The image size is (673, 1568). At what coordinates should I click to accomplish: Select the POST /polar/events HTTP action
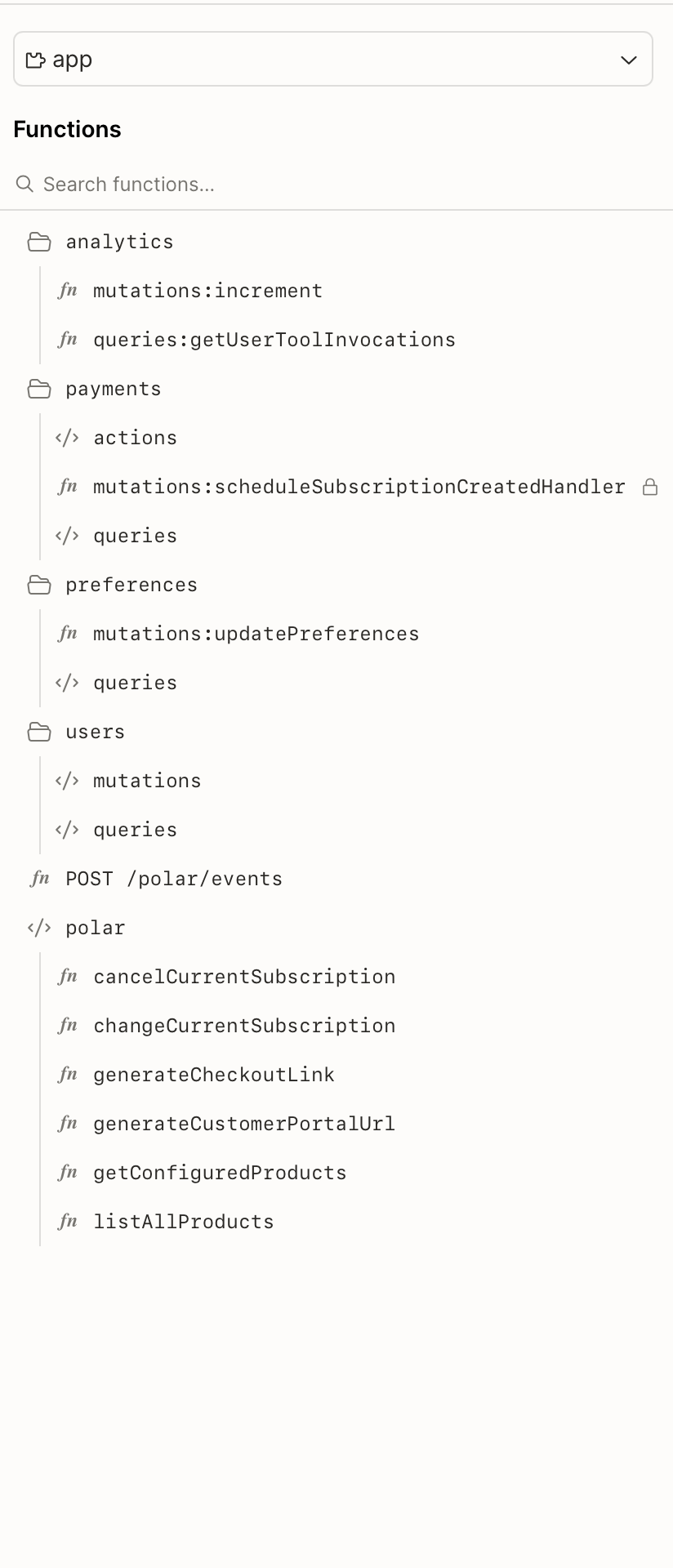[x=173, y=879]
